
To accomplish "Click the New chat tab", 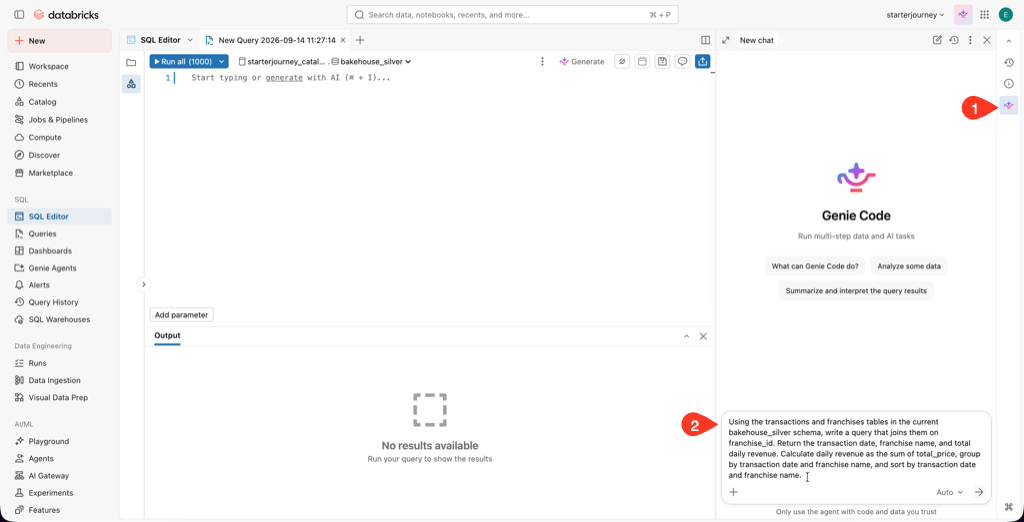I will point(757,40).
